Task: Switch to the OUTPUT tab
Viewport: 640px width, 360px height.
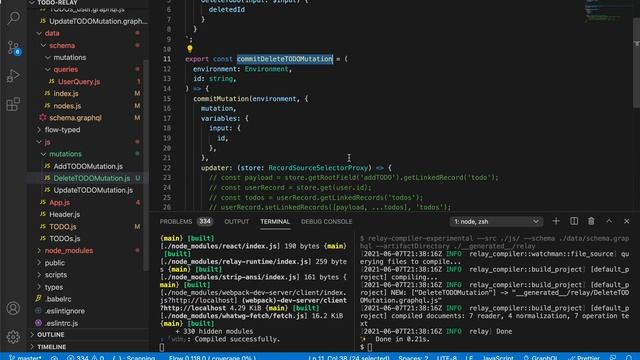Action: tap(236, 222)
